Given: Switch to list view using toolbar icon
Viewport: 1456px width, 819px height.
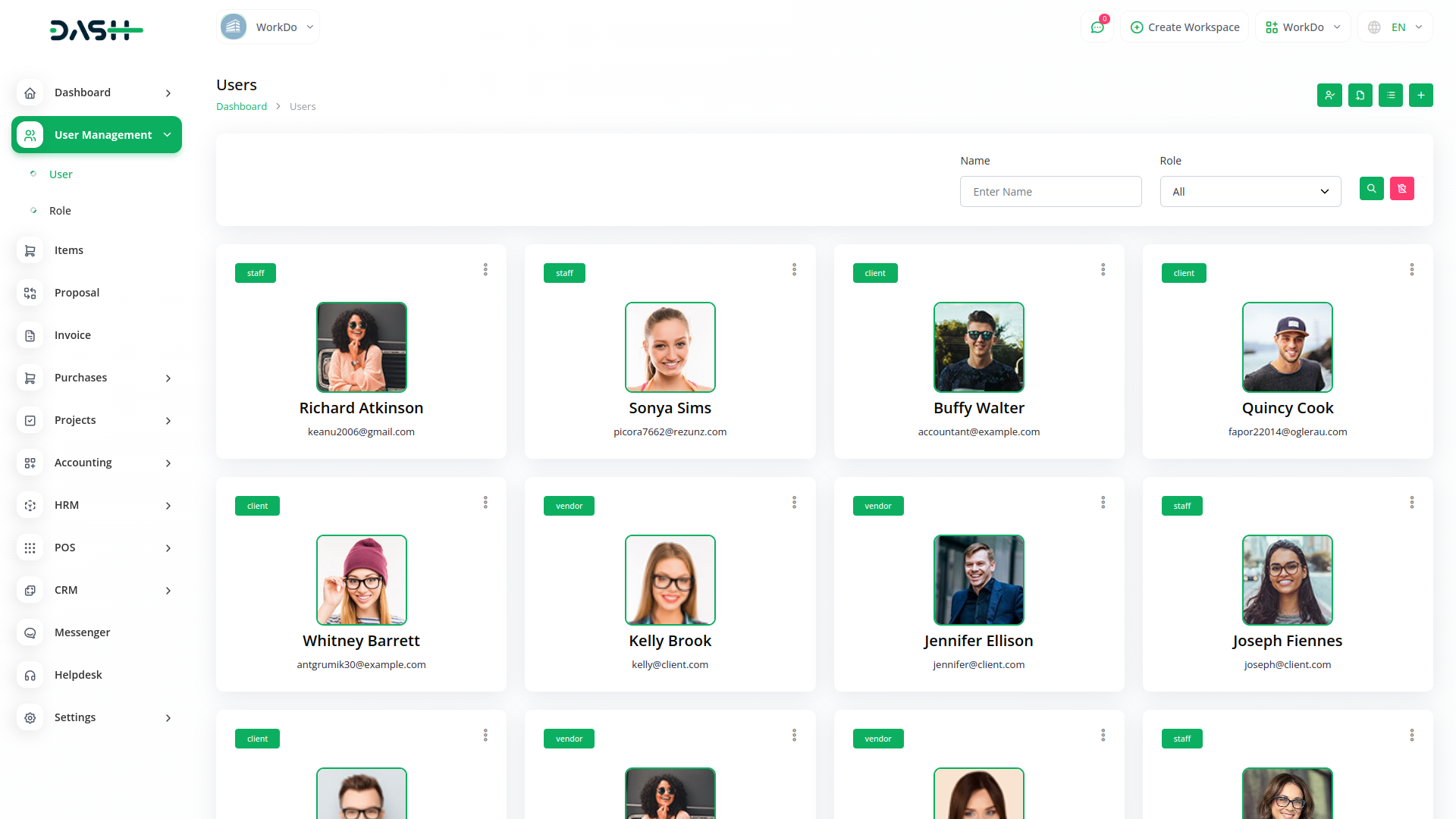Looking at the screenshot, I should click(x=1390, y=95).
